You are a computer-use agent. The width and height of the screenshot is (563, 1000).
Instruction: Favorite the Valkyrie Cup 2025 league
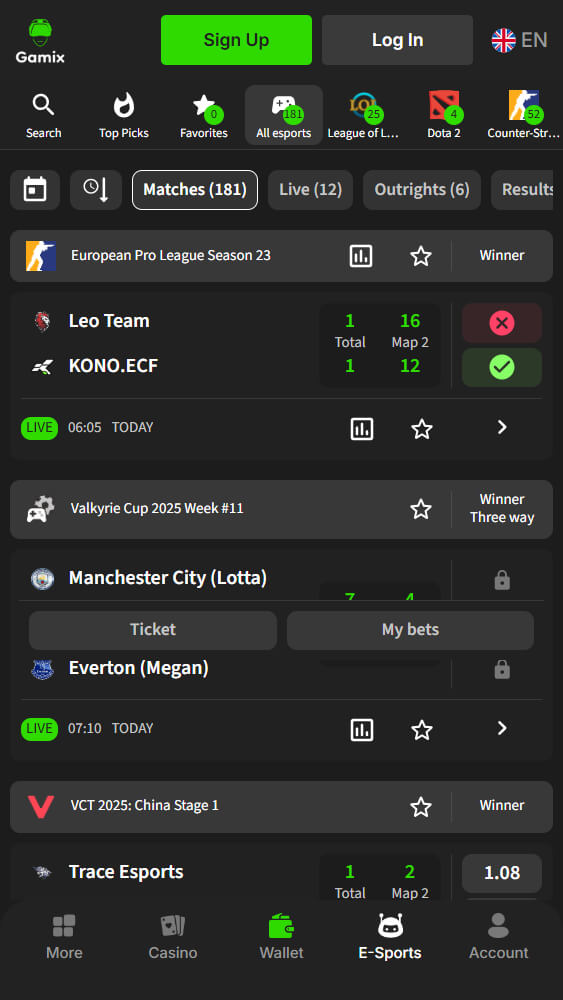click(x=421, y=509)
